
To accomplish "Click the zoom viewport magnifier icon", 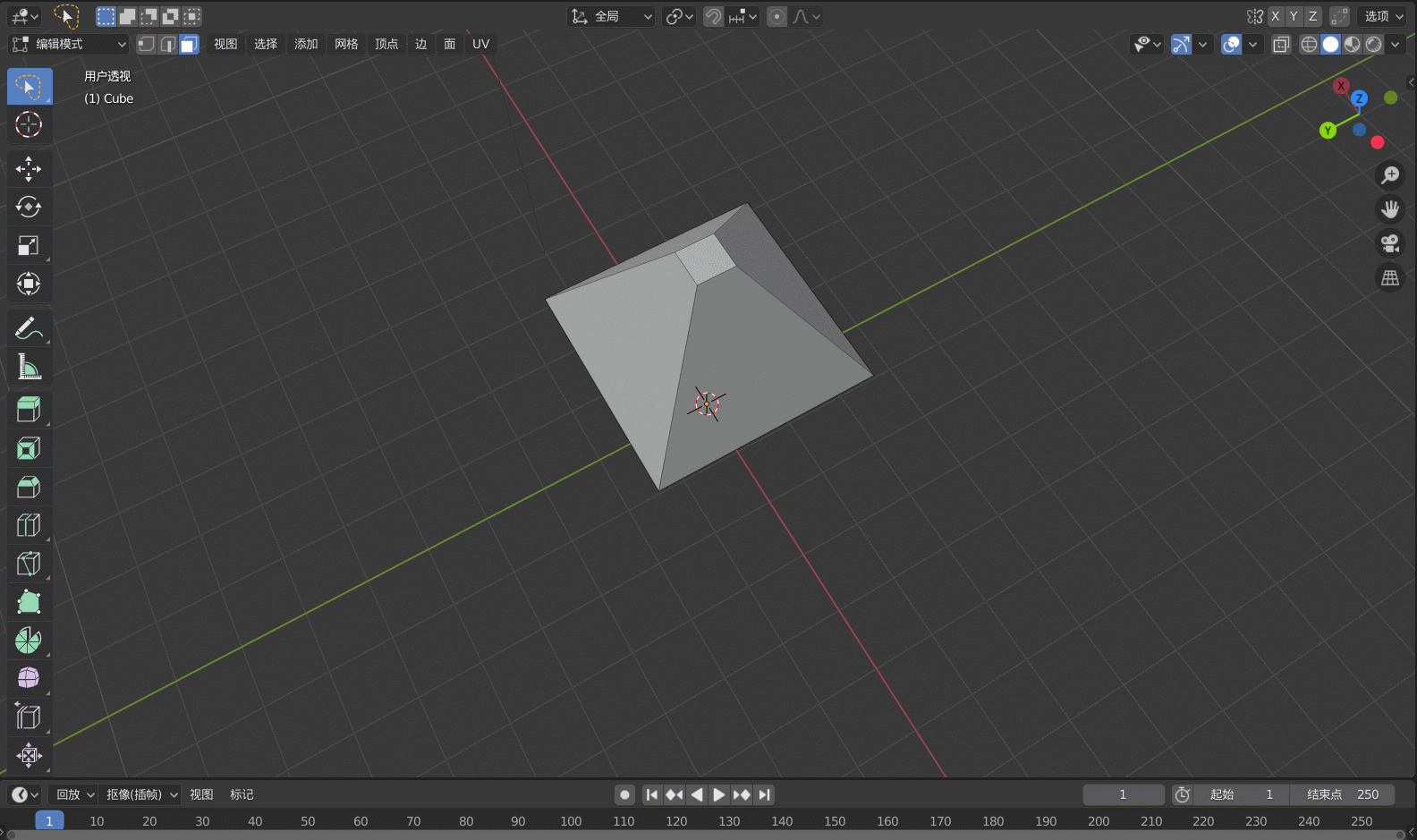I will [x=1390, y=175].
